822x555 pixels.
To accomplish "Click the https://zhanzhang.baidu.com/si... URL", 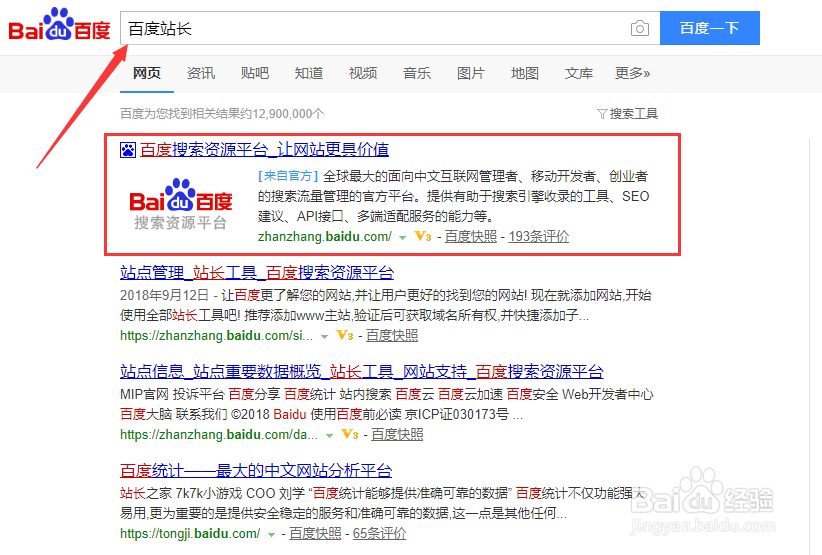I will click(x=217, y=335).
